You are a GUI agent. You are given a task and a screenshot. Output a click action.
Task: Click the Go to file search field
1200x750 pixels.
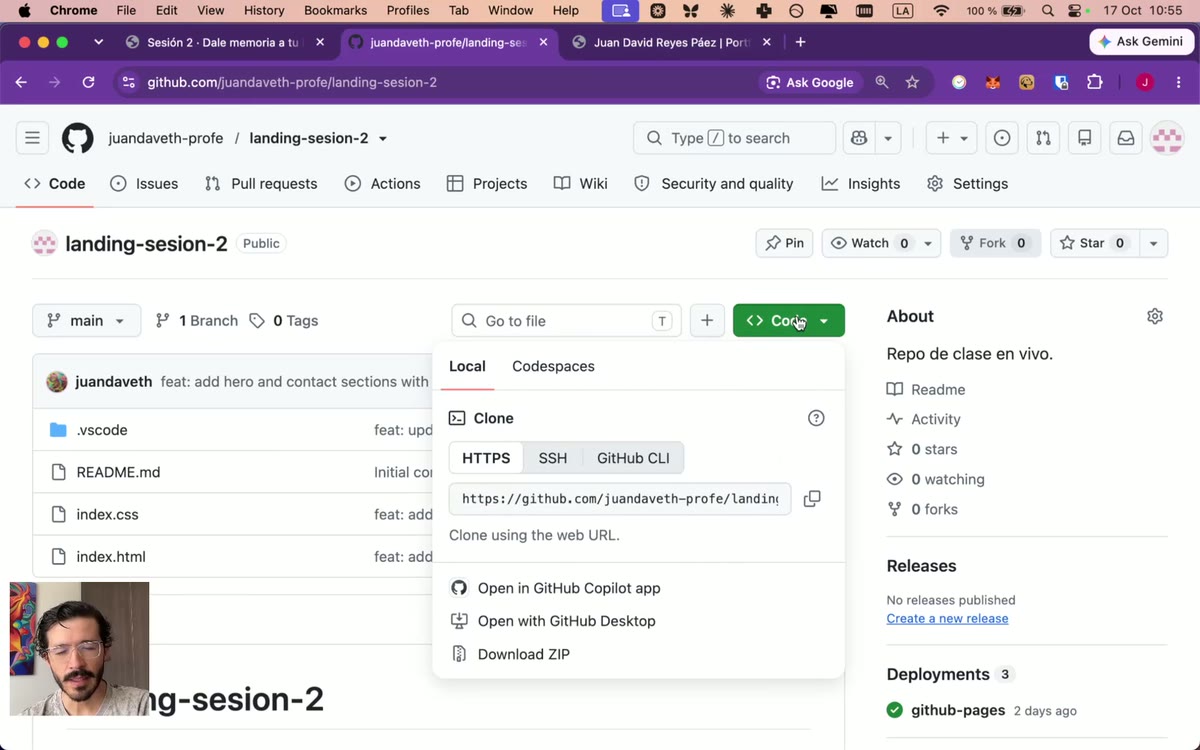(566, 321)
